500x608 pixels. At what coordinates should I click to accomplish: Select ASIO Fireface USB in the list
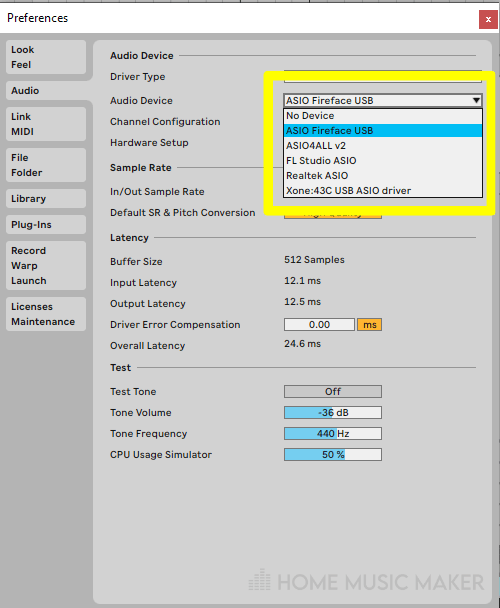point(383,131)
